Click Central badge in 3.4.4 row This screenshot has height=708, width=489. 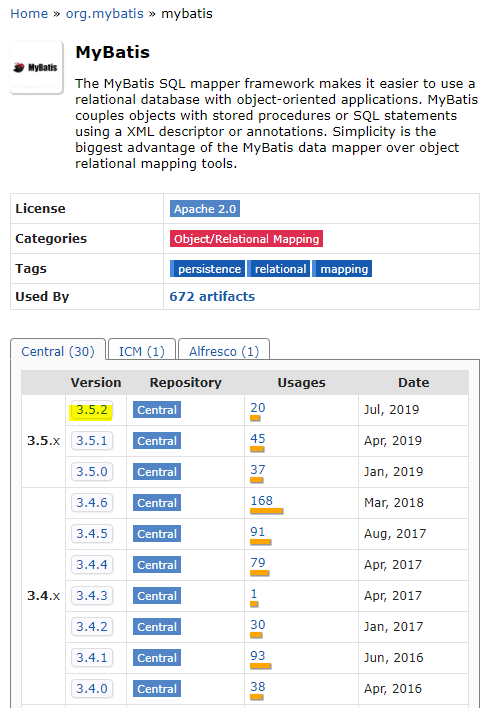157,565
